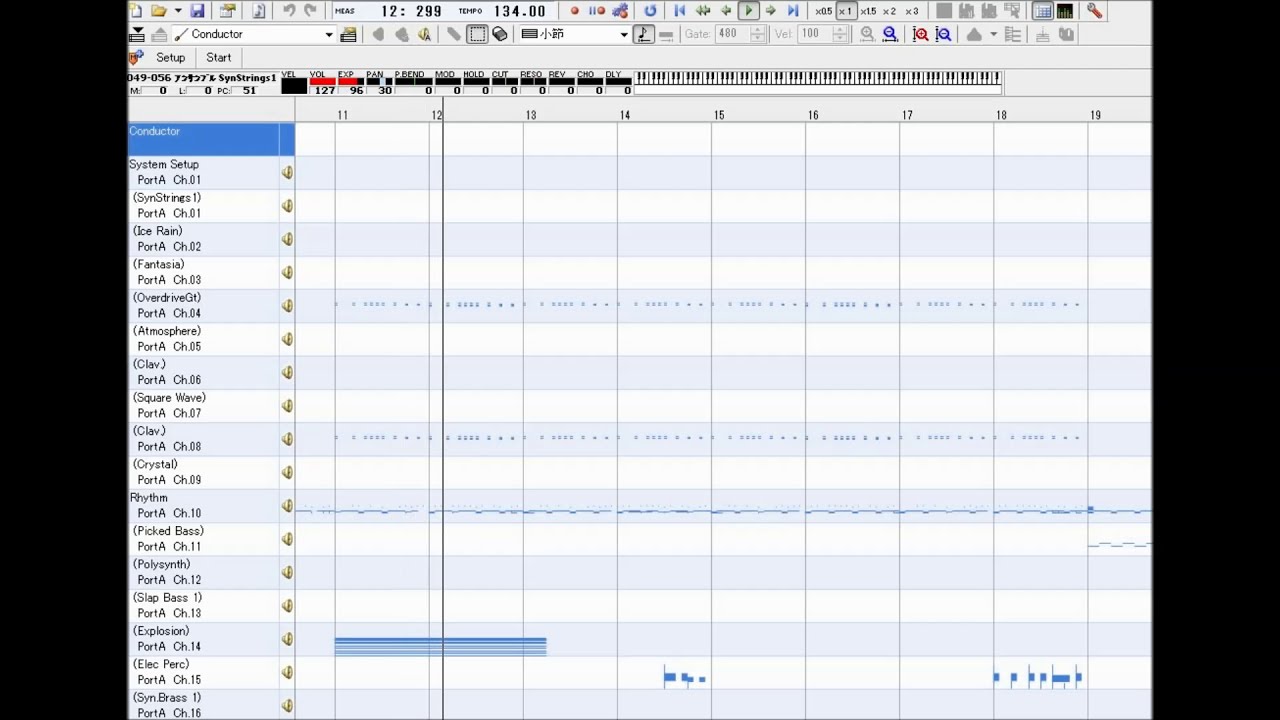This screenshot has height=720, width=1280.
Task: Zoom out vertically with red magnifier minus
Action: (943, 35)
